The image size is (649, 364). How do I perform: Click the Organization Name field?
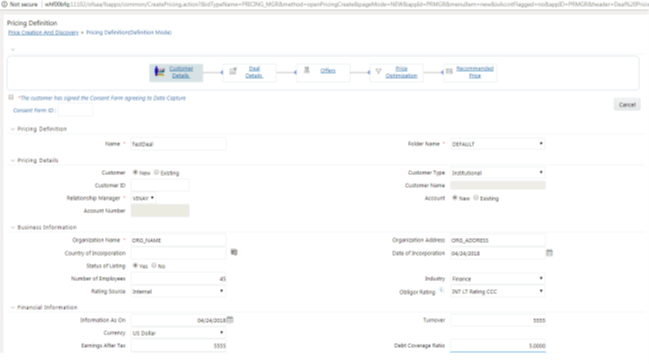point(178,240)
